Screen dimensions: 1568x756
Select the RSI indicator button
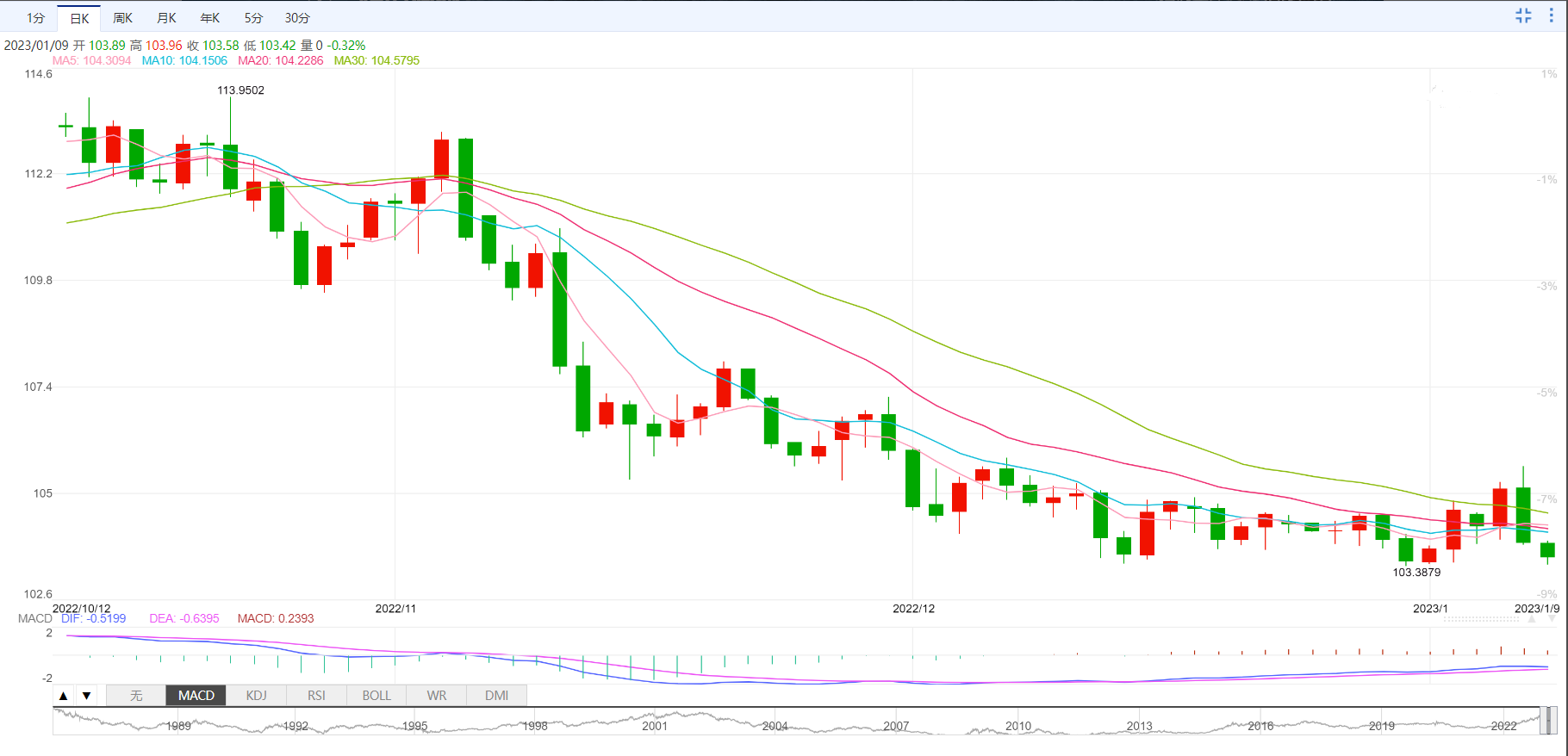(x=316, y=696)
